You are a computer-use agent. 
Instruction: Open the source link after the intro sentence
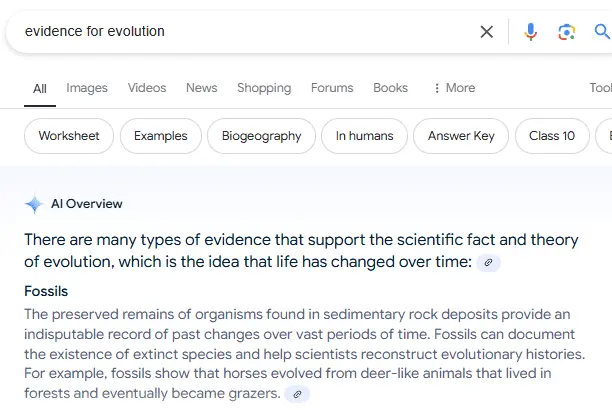488,263
